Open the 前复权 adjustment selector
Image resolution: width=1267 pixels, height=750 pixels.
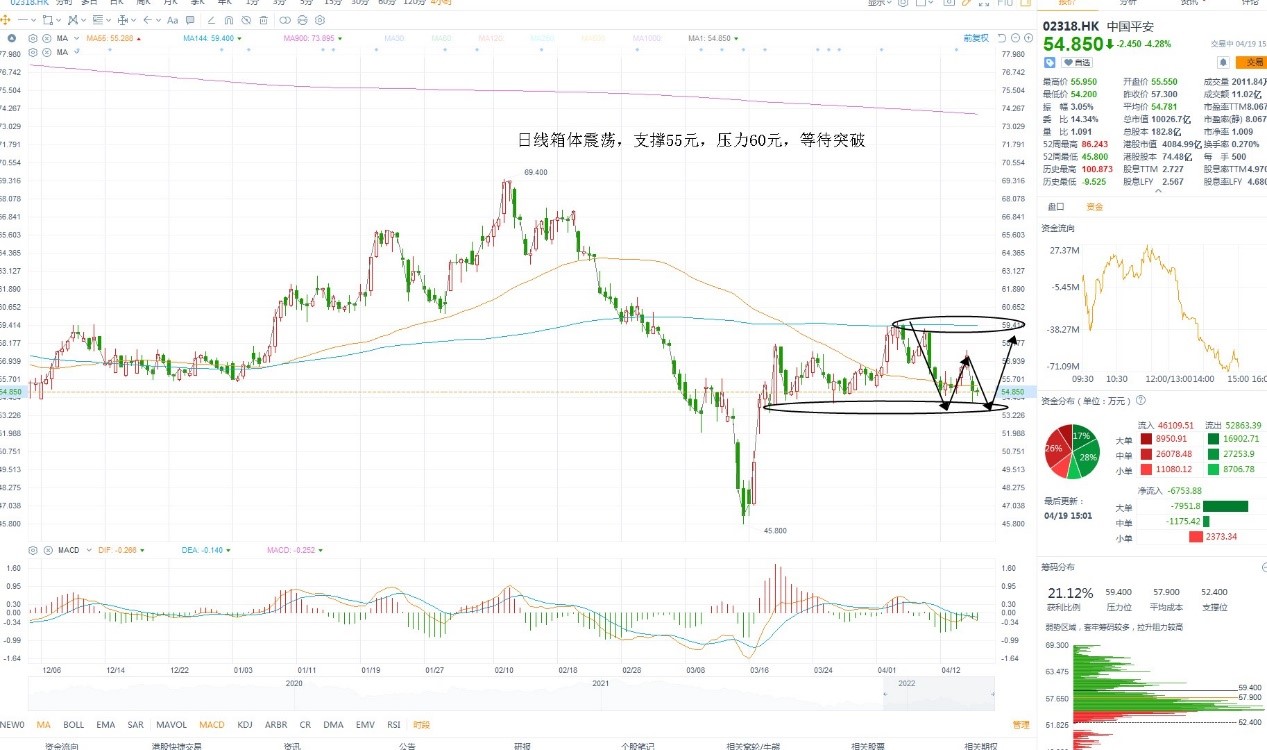click(x=976, y=38)
